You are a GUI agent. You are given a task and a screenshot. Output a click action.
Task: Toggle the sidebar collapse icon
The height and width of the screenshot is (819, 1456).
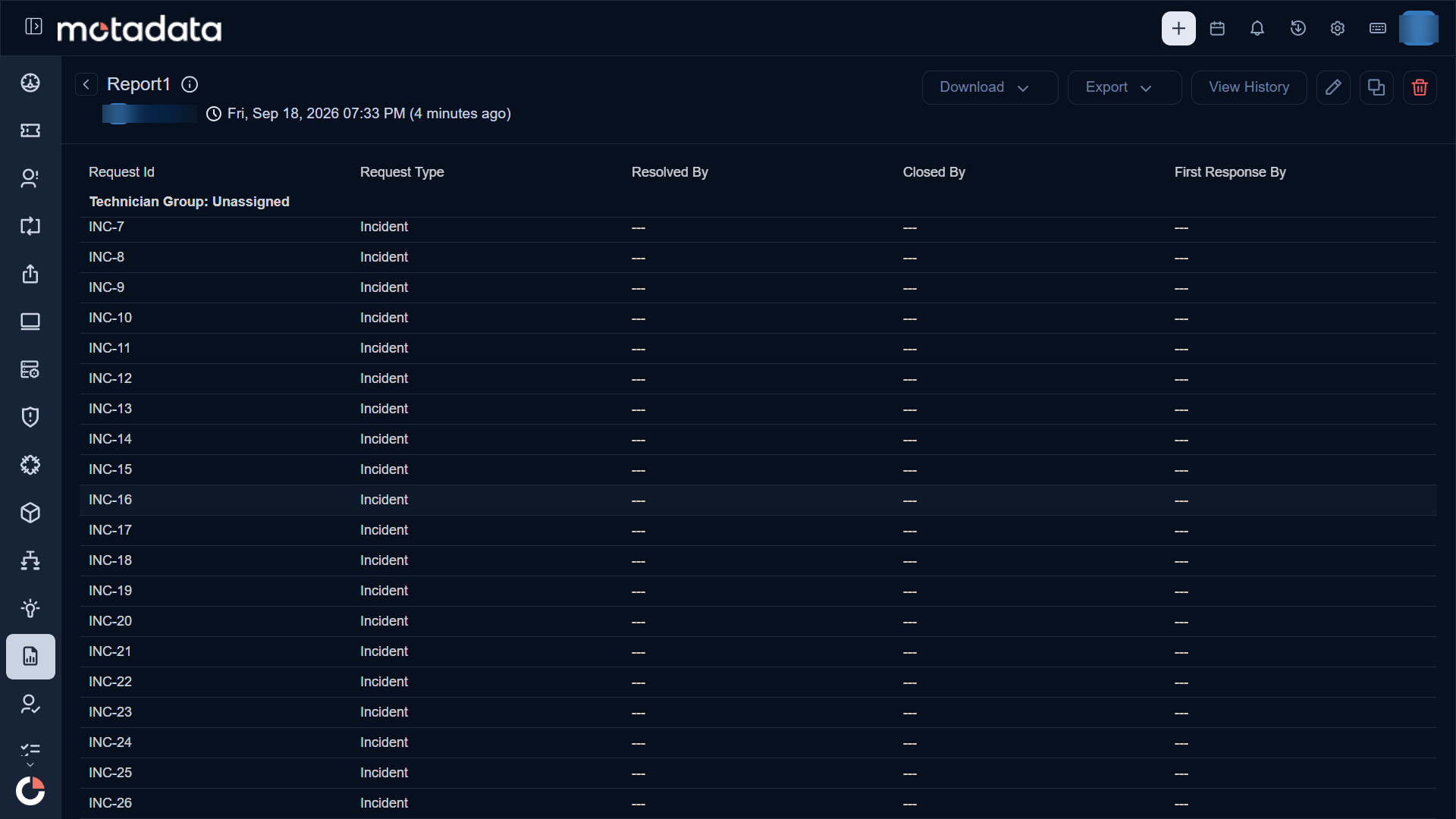pyautogui.click(x=33, y=27)
